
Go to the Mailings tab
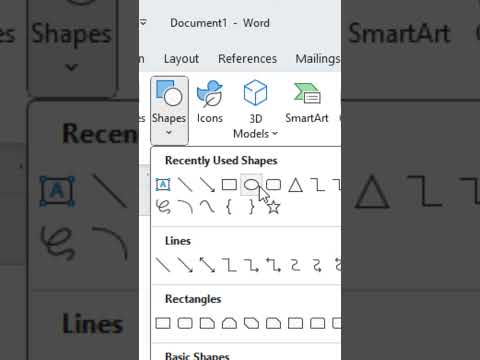pyautogui.click(x=318, y=59)
